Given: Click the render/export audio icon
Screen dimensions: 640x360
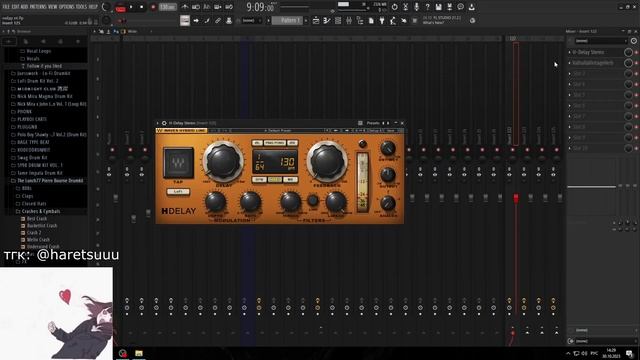Looking at the screenshot, I should 449,7.
